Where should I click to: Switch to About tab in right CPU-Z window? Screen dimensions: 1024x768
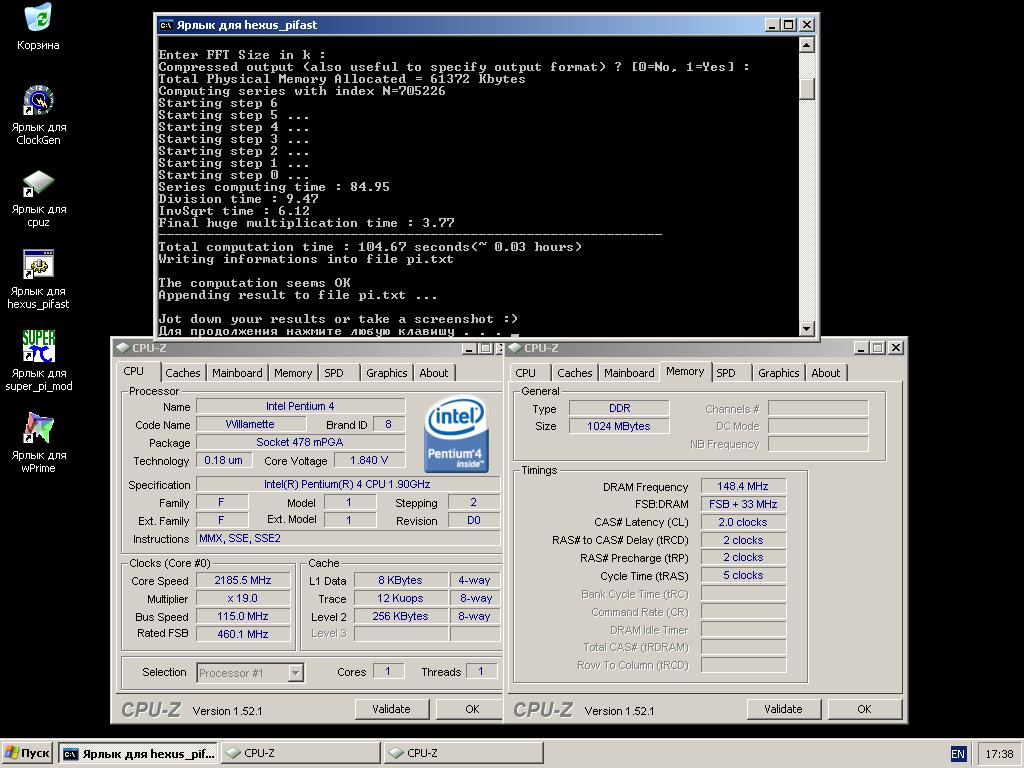click(x=825, y=373)
